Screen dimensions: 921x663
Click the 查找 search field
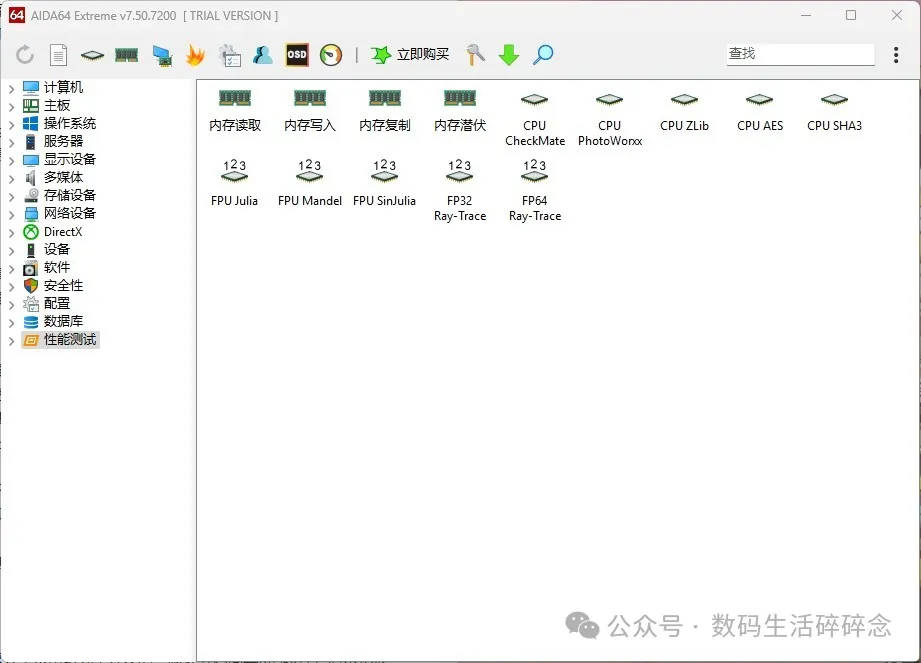click(x=801, y=54)
